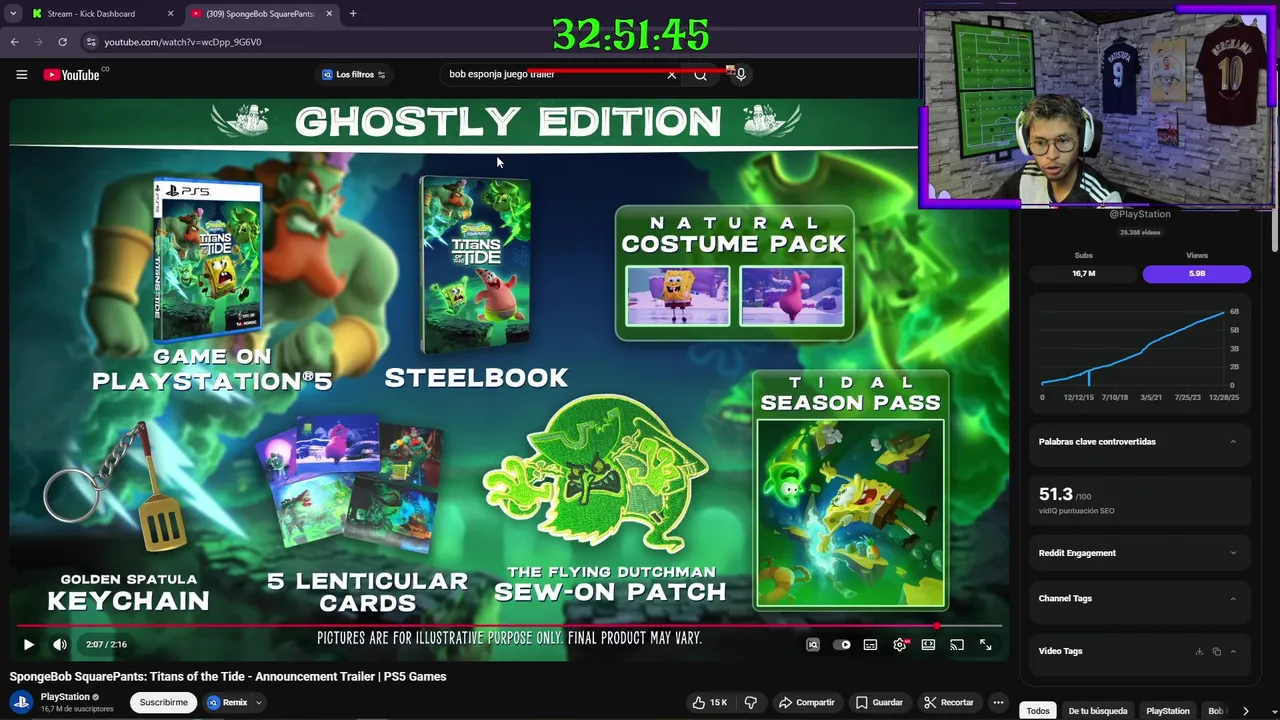Image resolution: width=1280 pixels, height=720 pixels.
Task: Dislike the video
Action: 750,702
